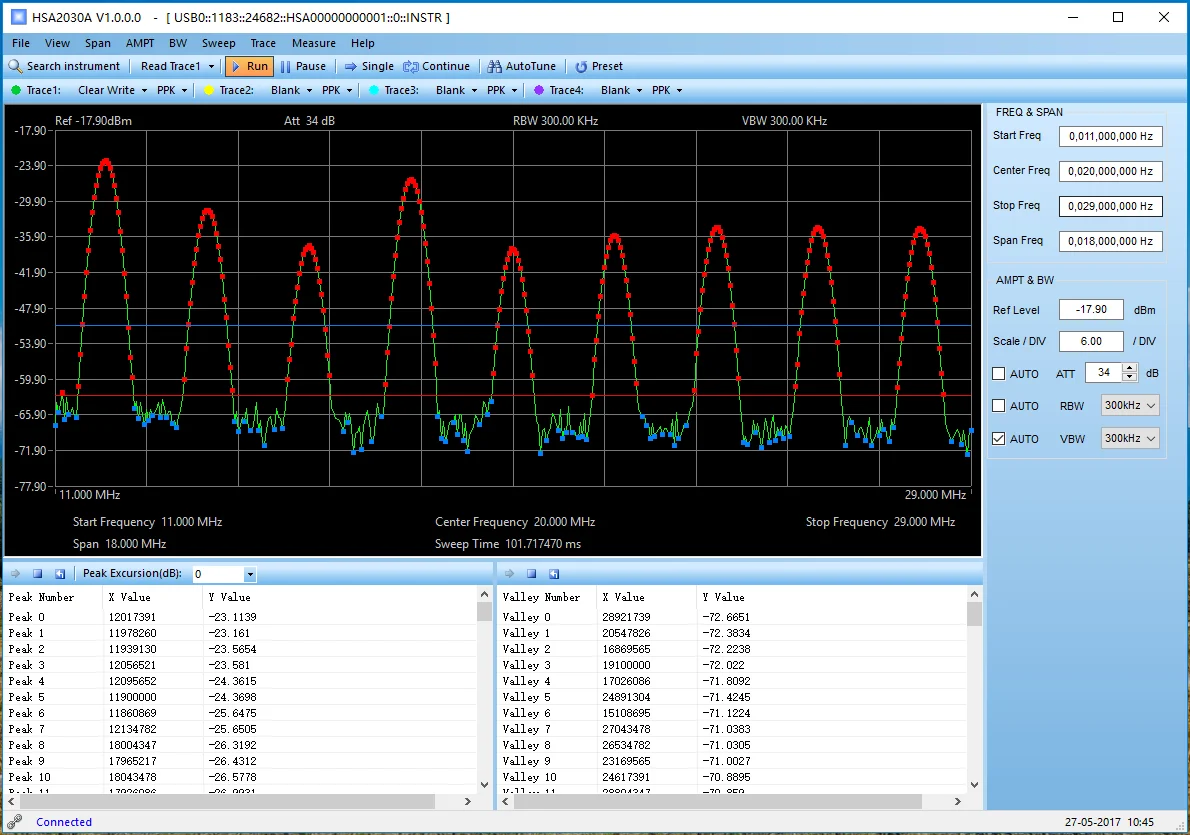The image size is (1190, 835).
Task: Check the AUTO box for RBW
Action: pyautogui.click(x=999, y=406)
